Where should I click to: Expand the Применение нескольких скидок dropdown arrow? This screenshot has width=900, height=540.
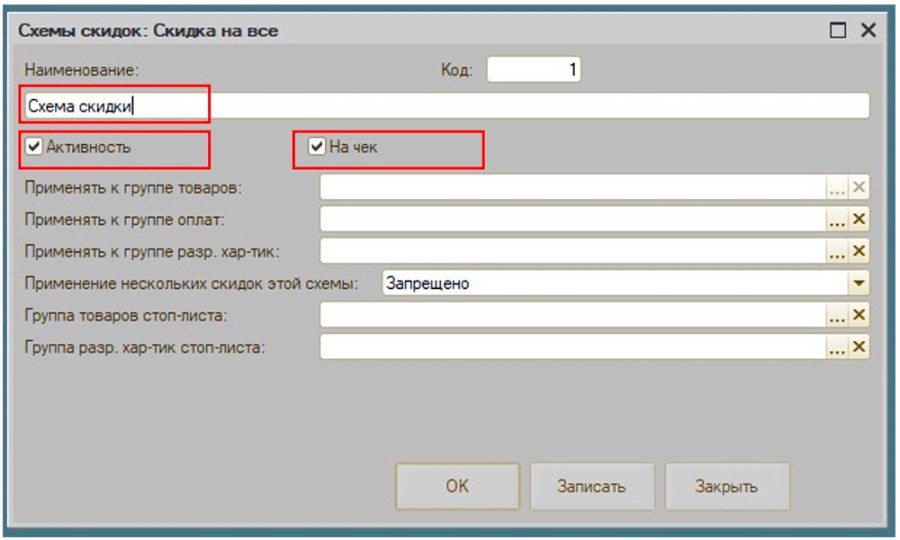(x=859, y=283)
